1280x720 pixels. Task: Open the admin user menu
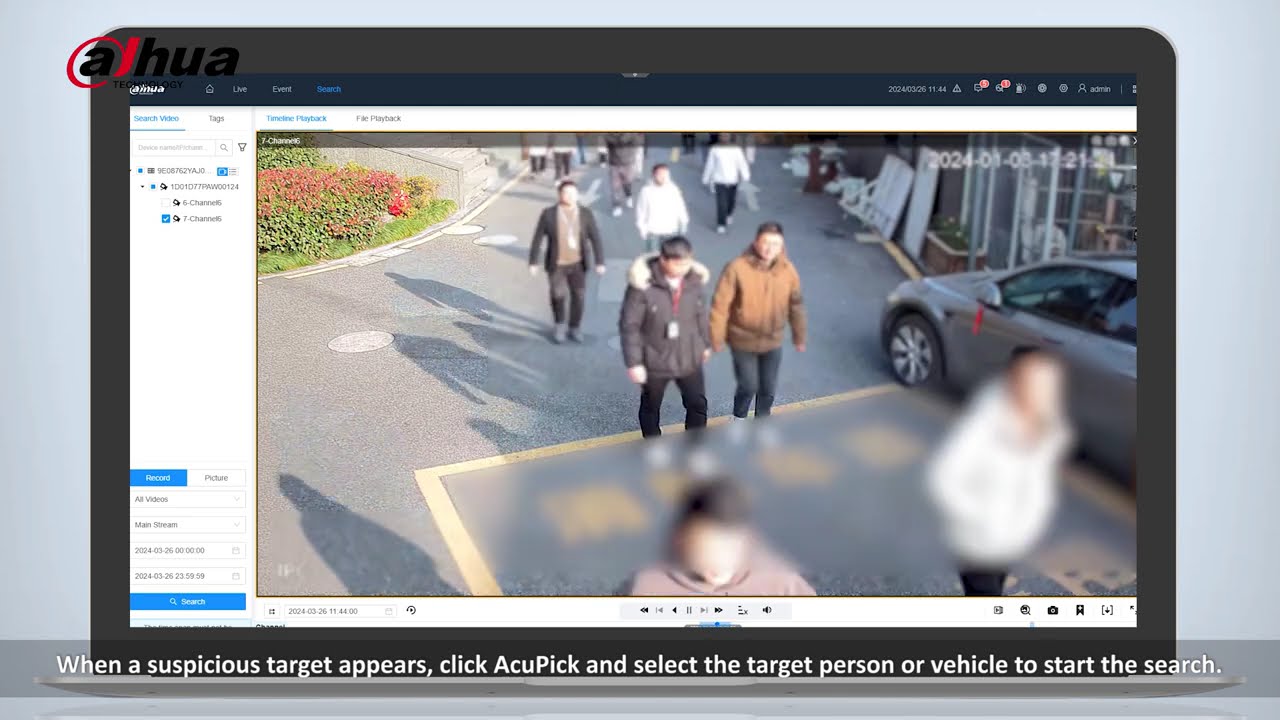[x=1094, y=89]
